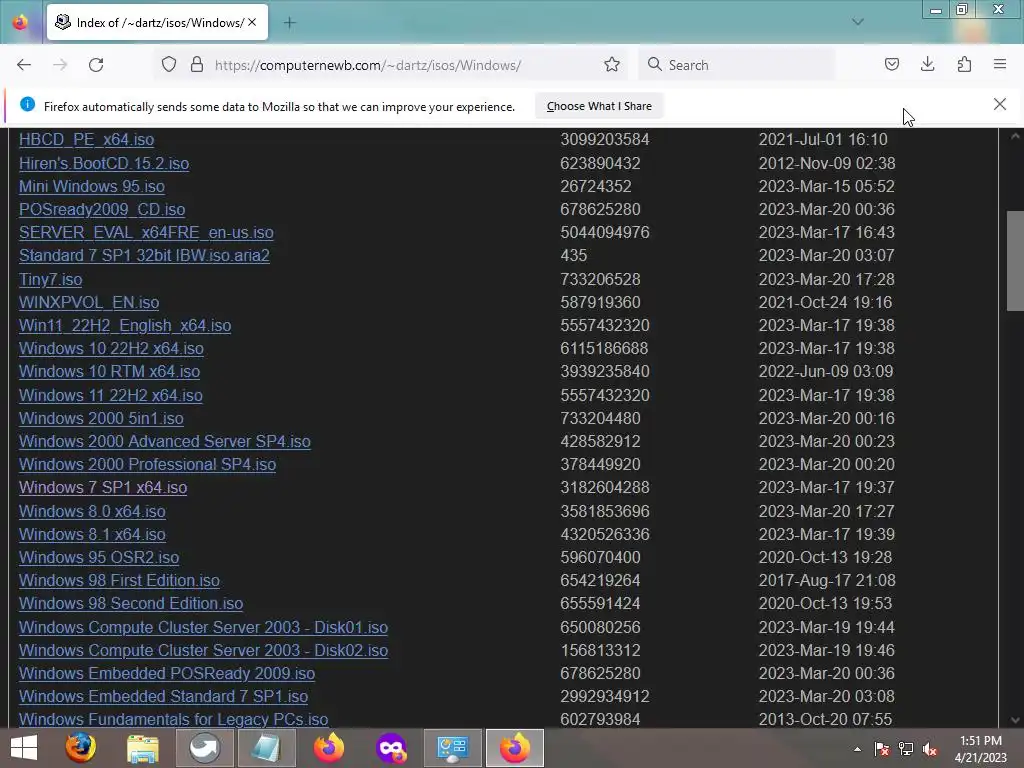Go back to the previous page
The width and height of the screenshot is (1024, 768).
click(24, 65)
